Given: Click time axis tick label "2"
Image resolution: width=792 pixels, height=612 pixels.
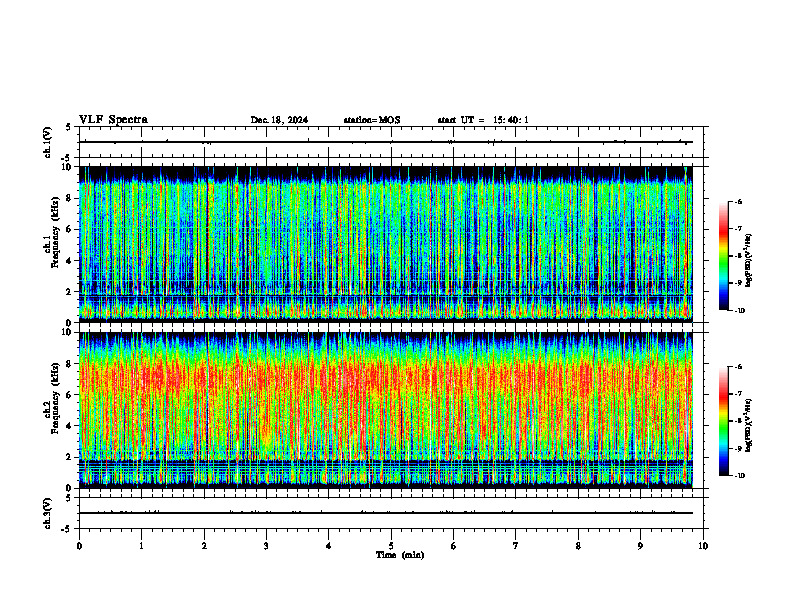Looking at the screenshot, I should (204, 546).
